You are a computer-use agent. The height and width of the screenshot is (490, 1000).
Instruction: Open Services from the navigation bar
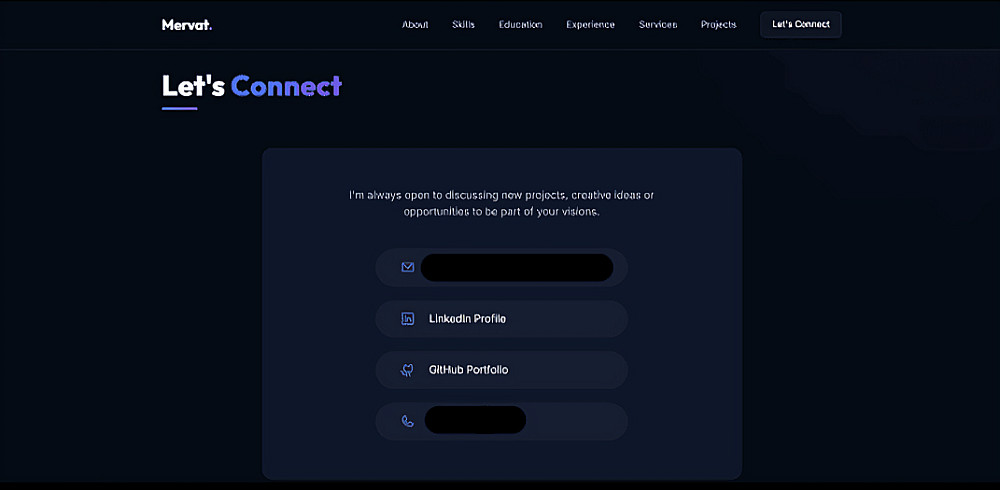(x=658, y=25)
